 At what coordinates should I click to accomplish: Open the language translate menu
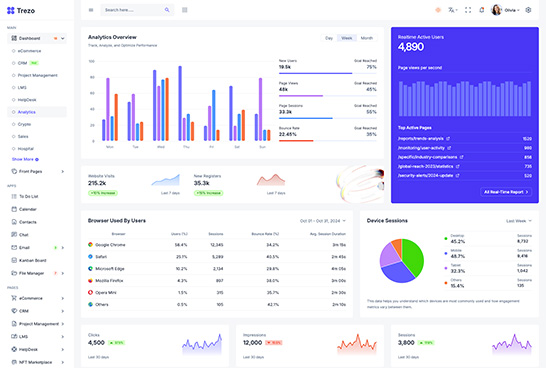tap(452, 10)
